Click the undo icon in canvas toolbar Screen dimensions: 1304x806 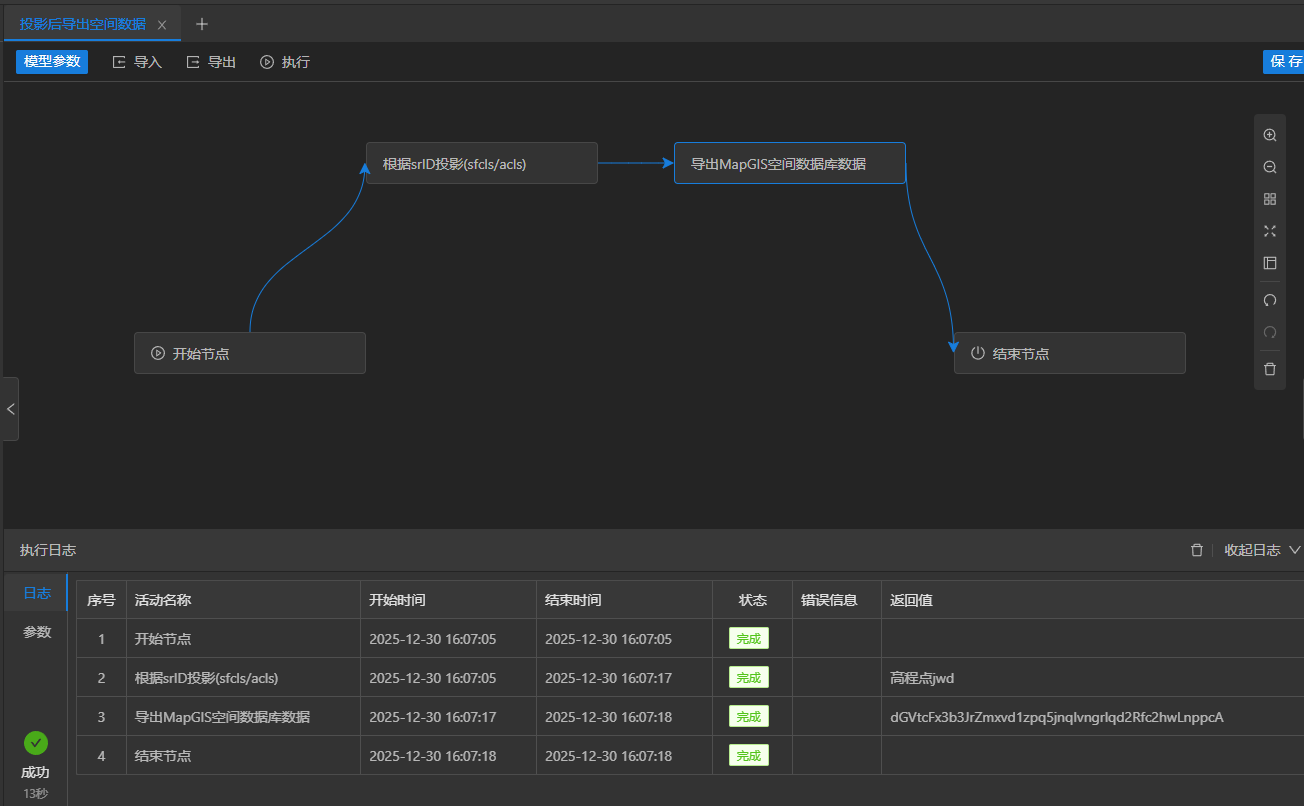[1270, 300]
